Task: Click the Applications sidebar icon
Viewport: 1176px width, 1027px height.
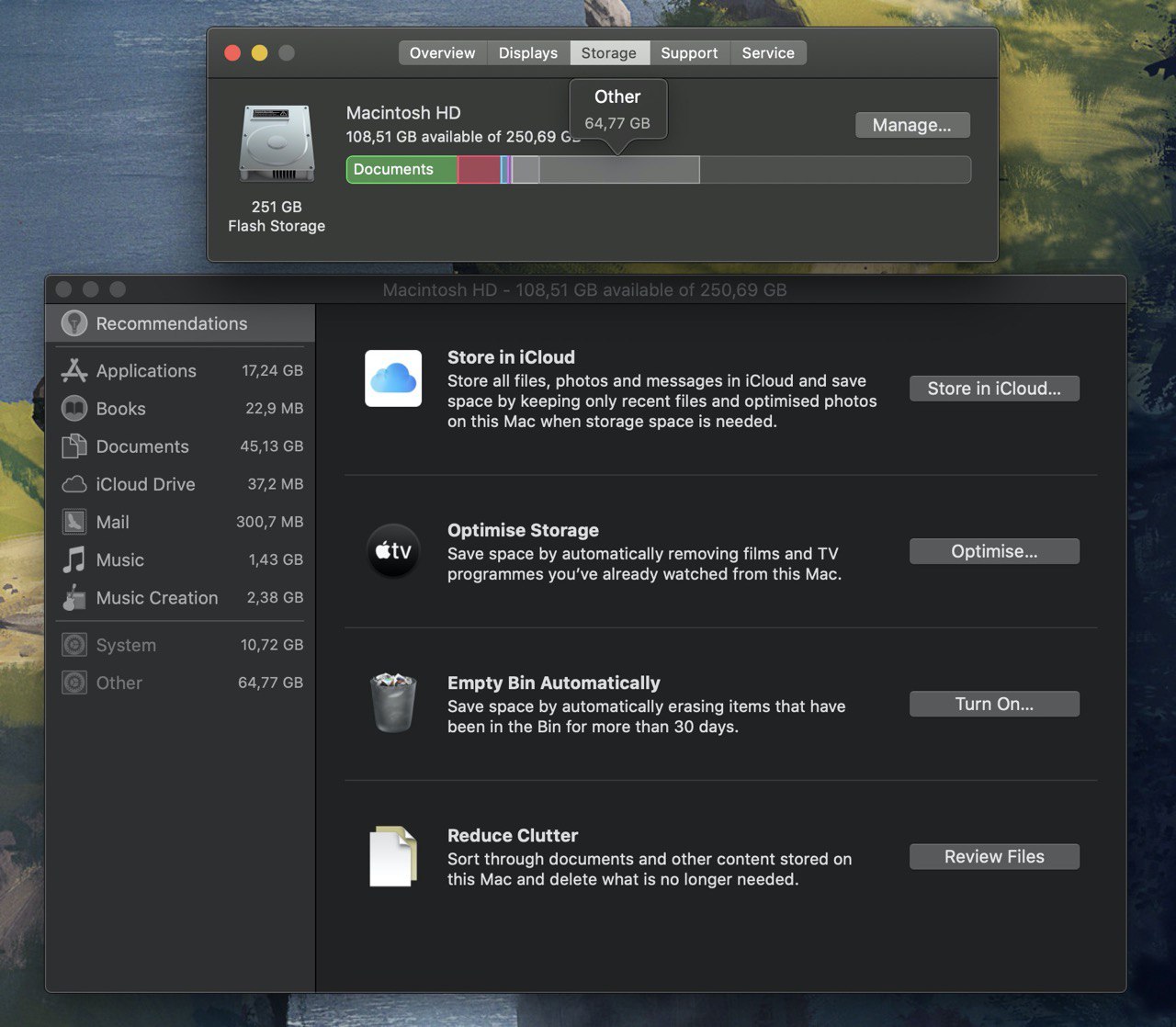Action: (x=74, y=370)
